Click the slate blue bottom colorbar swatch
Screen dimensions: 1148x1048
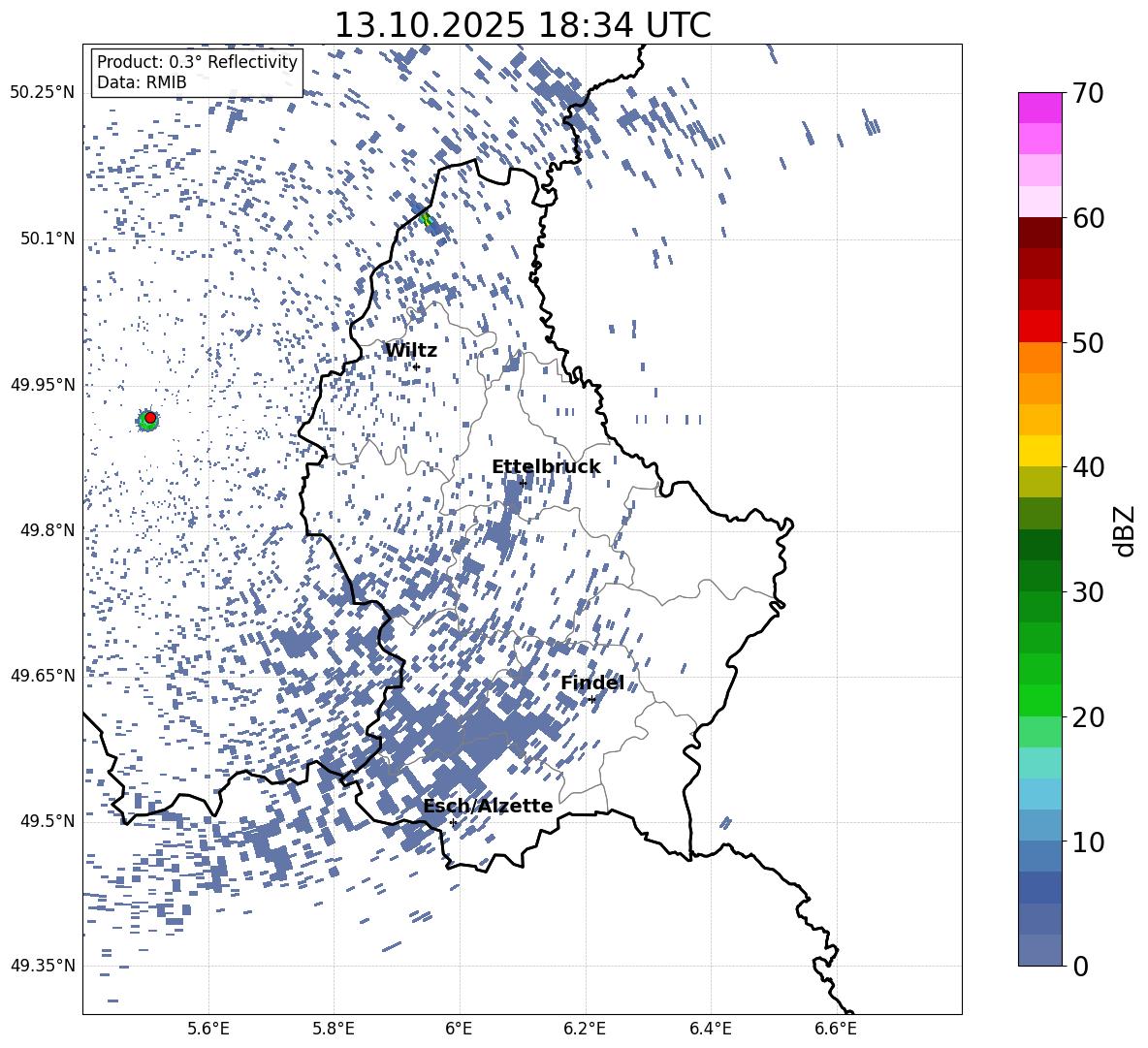click(1039, 950)
